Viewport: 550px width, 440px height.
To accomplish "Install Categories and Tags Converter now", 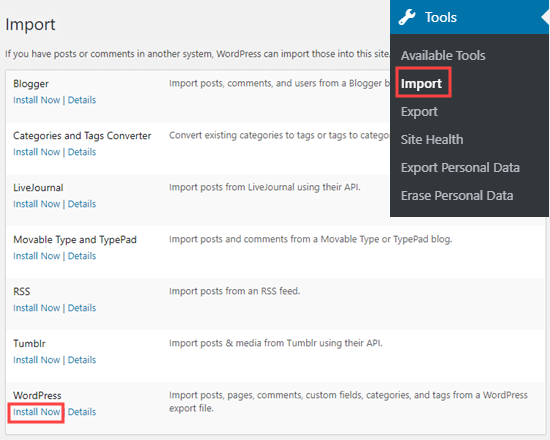I will (x=36, y=152).
